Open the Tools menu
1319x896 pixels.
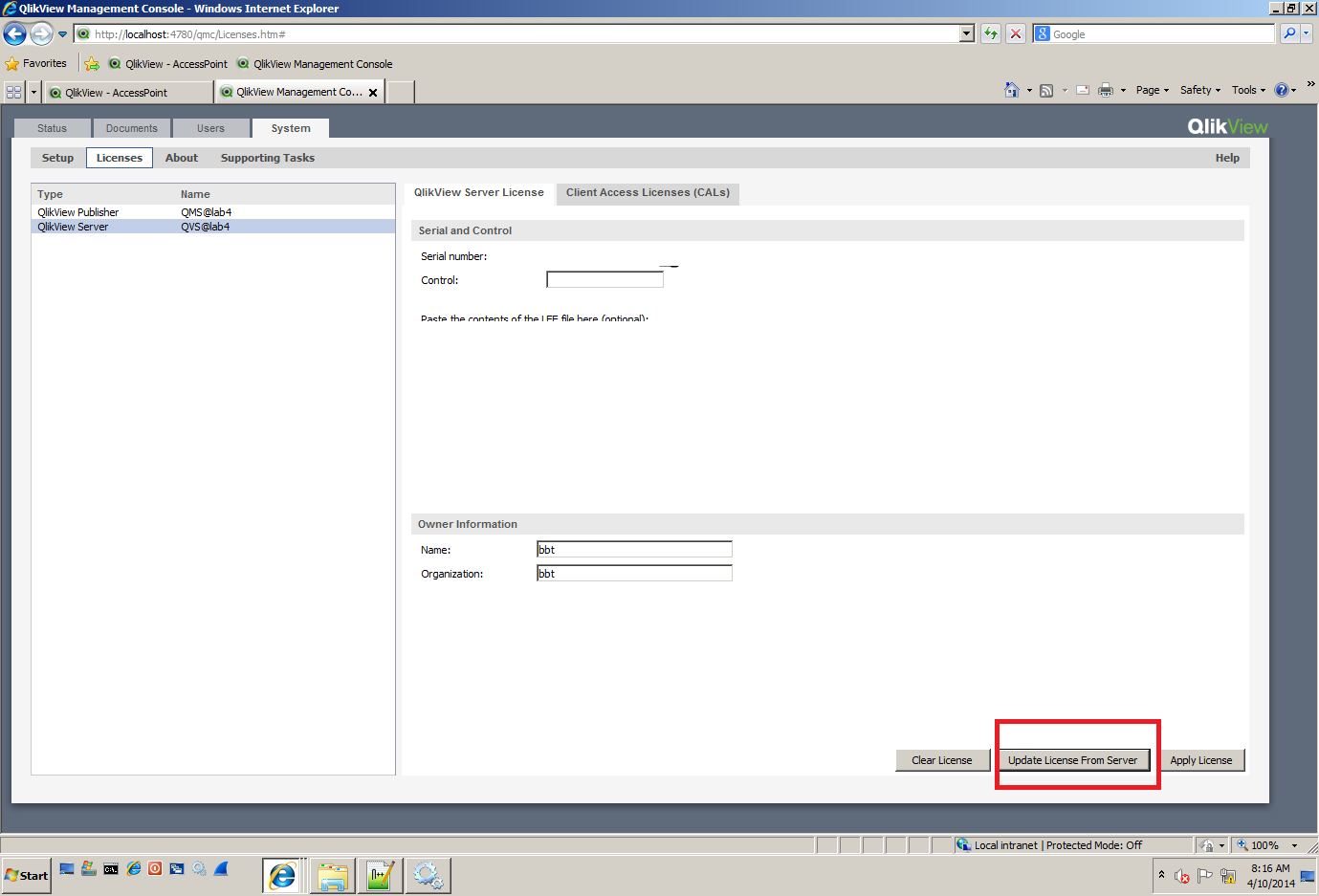tap(1247, 90)
